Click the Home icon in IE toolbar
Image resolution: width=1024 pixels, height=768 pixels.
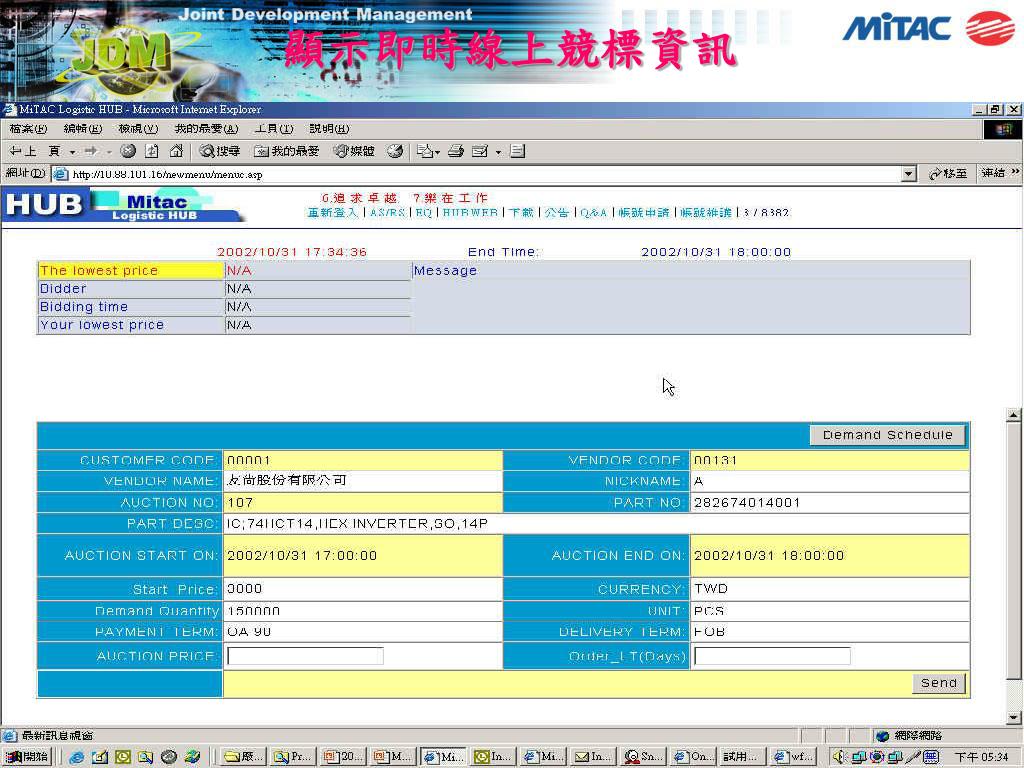tap(176, 152)
